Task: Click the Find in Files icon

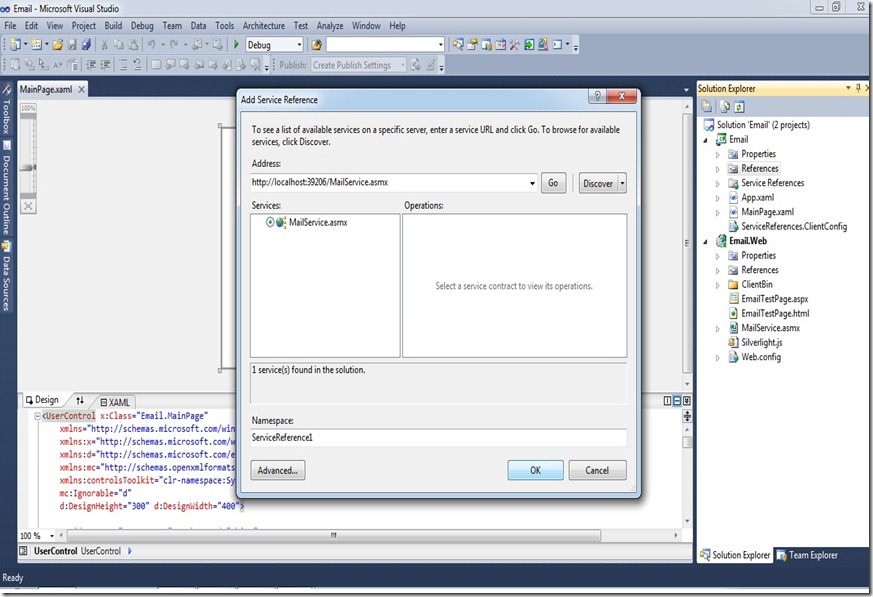Action: (316, 45)
